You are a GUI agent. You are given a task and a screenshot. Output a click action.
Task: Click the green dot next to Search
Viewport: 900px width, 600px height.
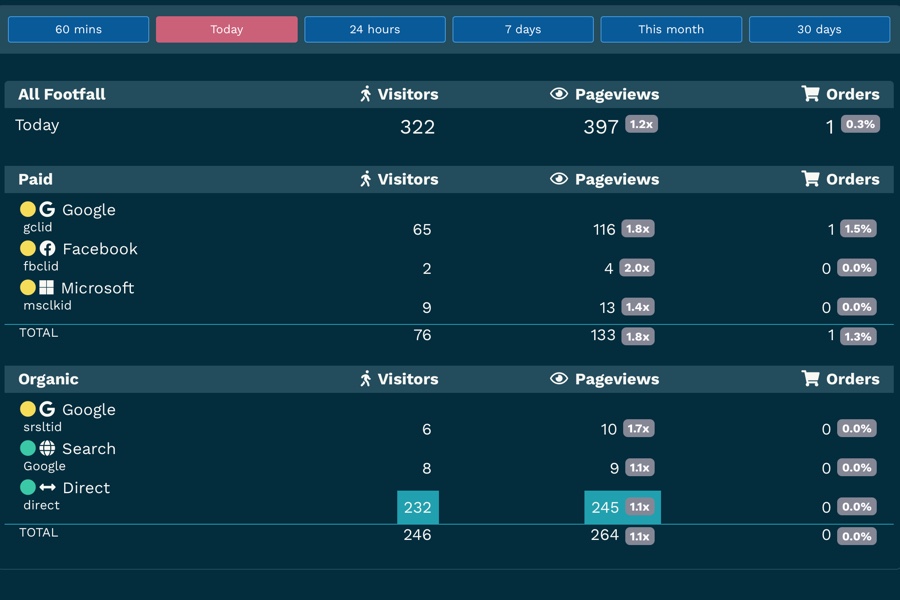[28, 448]
